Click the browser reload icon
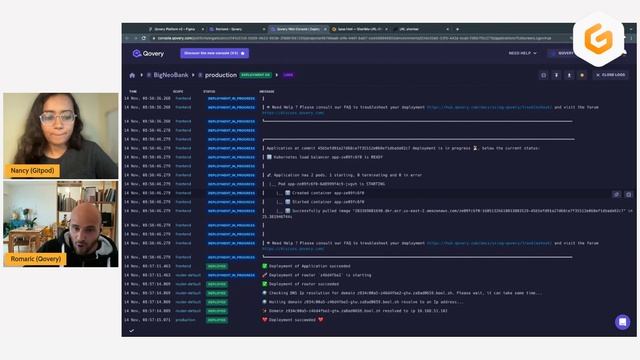Screen dimensions: 640x360 click(x=144, y=38)
